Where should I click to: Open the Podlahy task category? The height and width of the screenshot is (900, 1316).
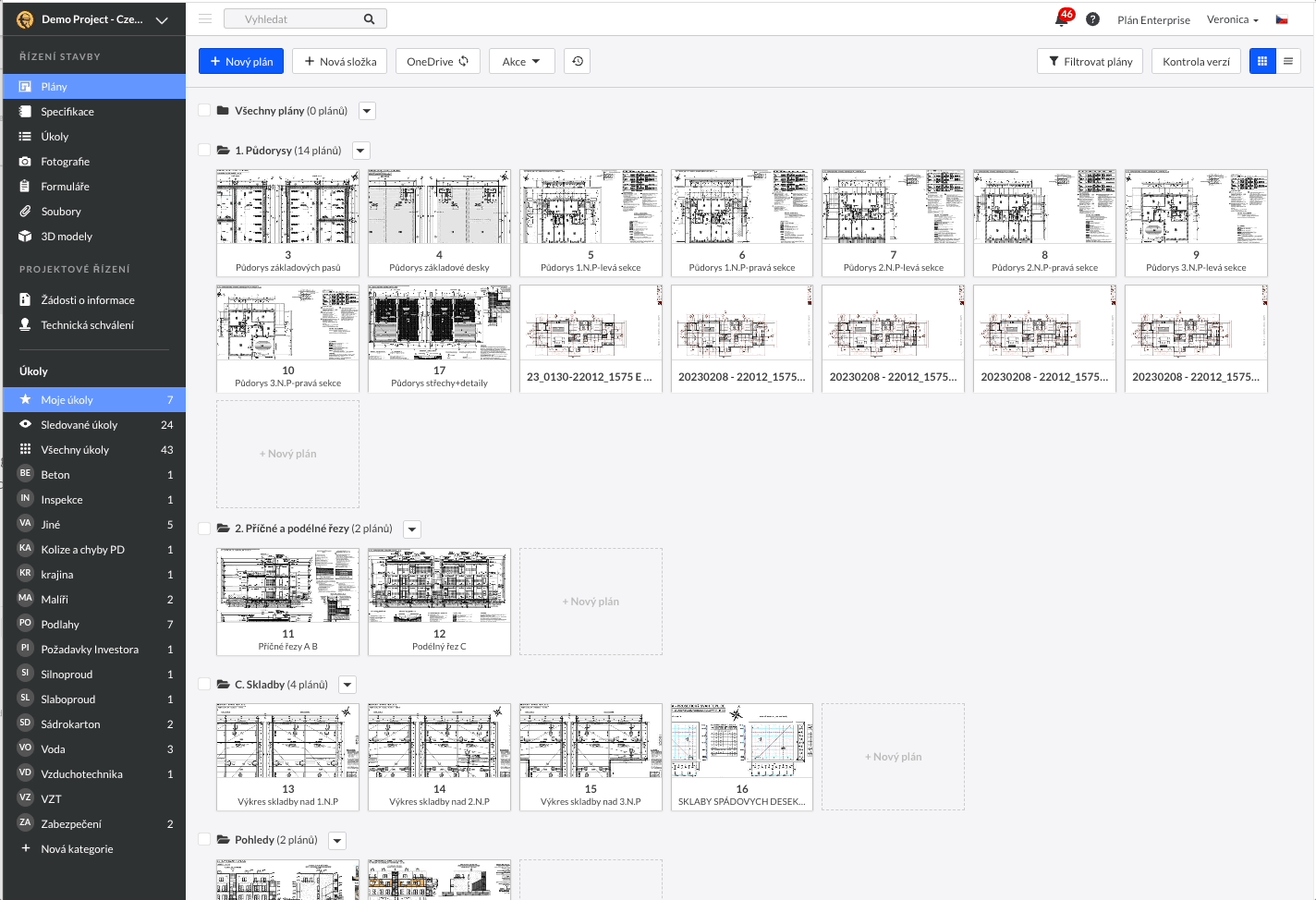(x=94, y=624)
